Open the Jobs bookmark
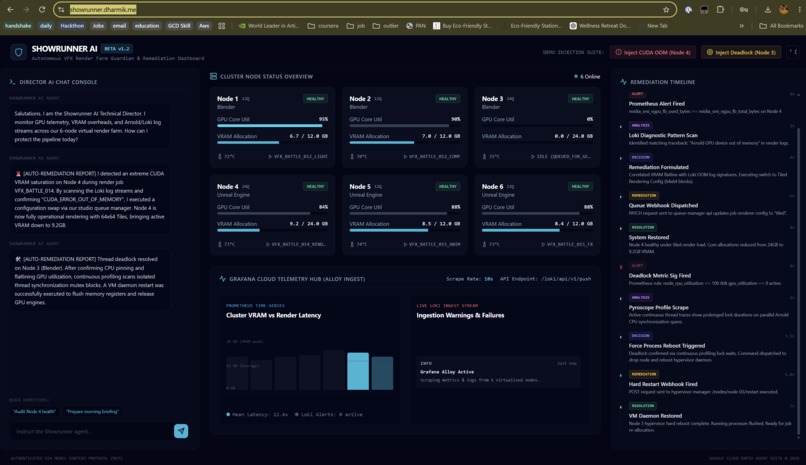806x465 pixels. pos(98,26)
